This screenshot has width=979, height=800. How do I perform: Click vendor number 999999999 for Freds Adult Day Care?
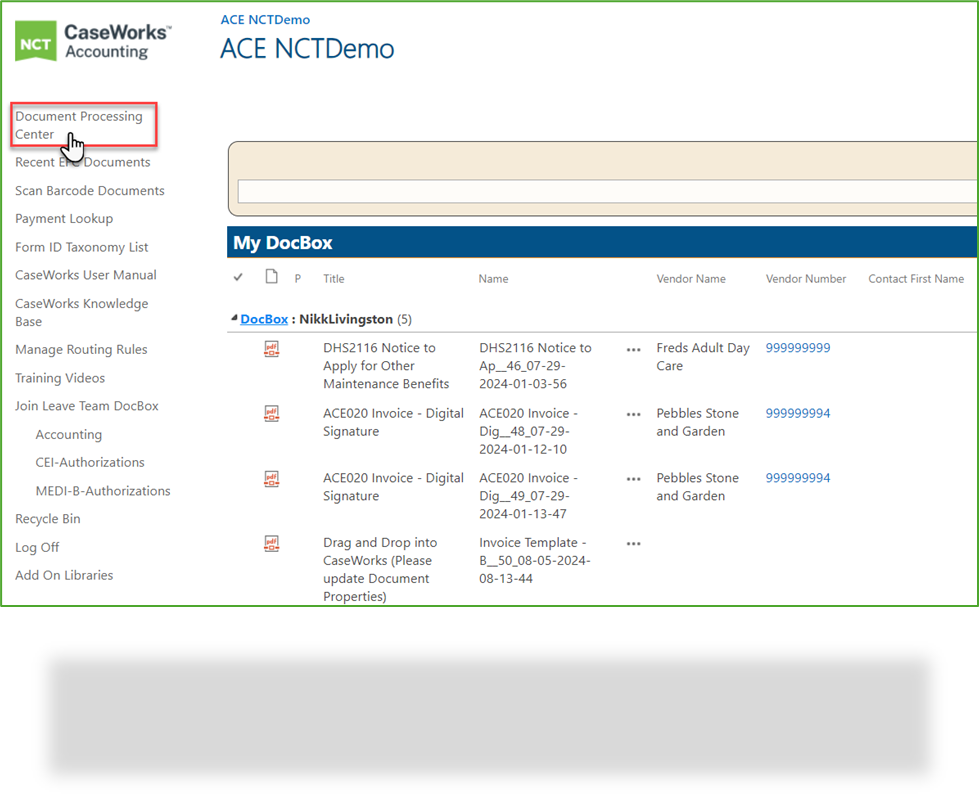(x=797, y=348)
